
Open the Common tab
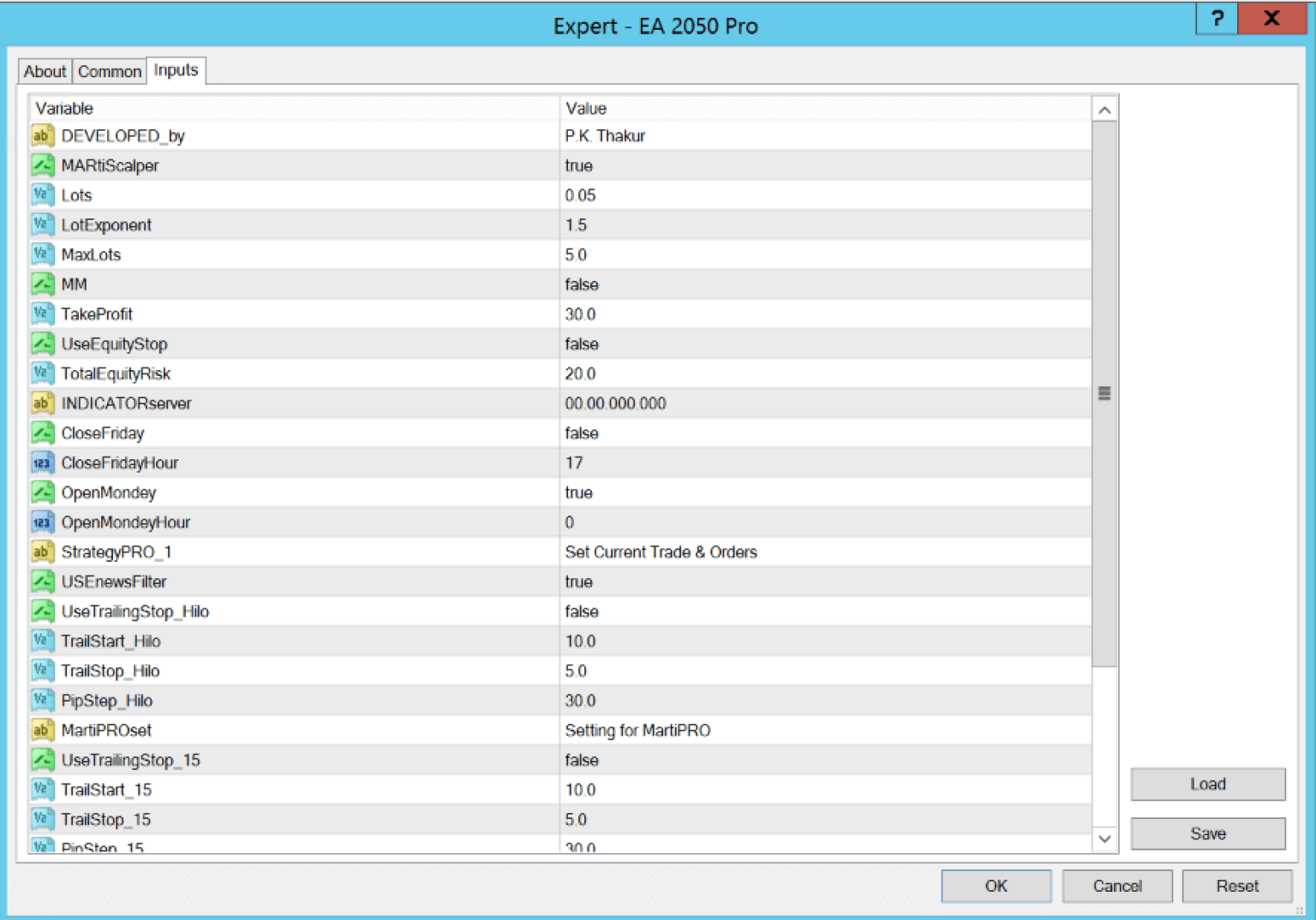(110, 71)
